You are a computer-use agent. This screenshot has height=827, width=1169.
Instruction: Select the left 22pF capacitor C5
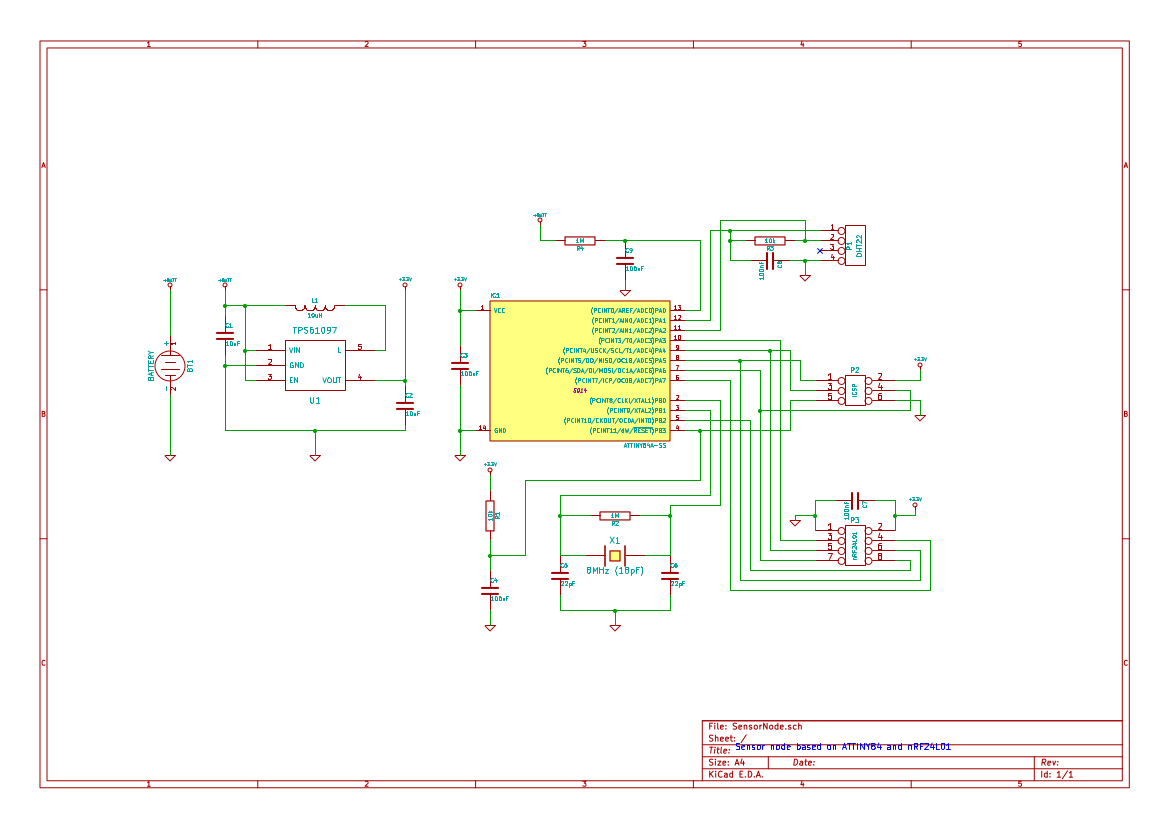point(560,576)
